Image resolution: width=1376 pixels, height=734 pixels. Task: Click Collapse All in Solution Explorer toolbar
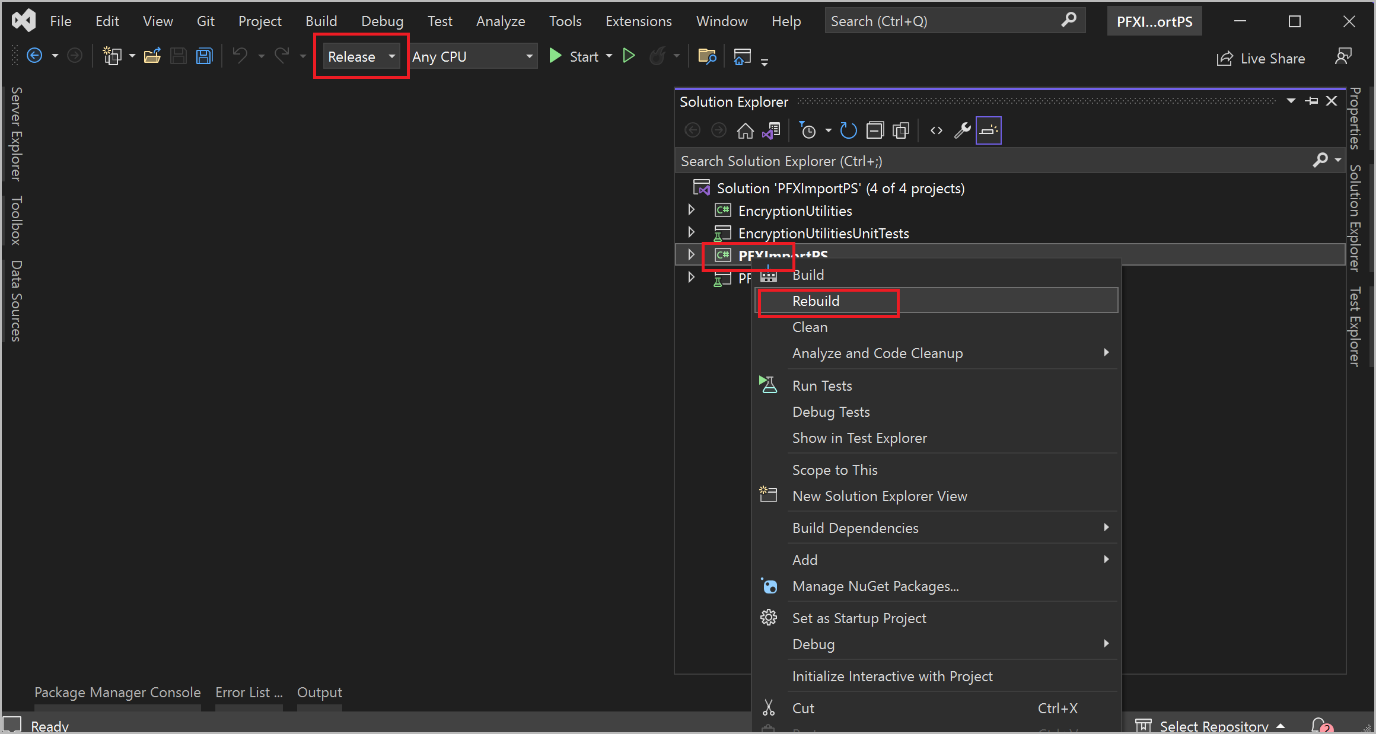pos(875,130)
